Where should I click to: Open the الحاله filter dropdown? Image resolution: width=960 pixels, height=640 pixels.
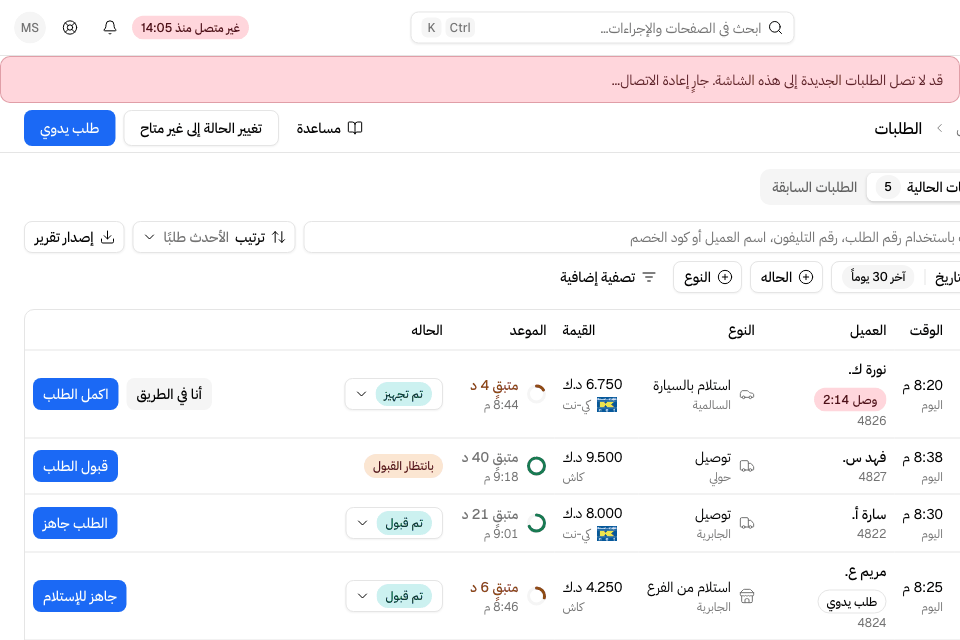click(x=786, y=277)
